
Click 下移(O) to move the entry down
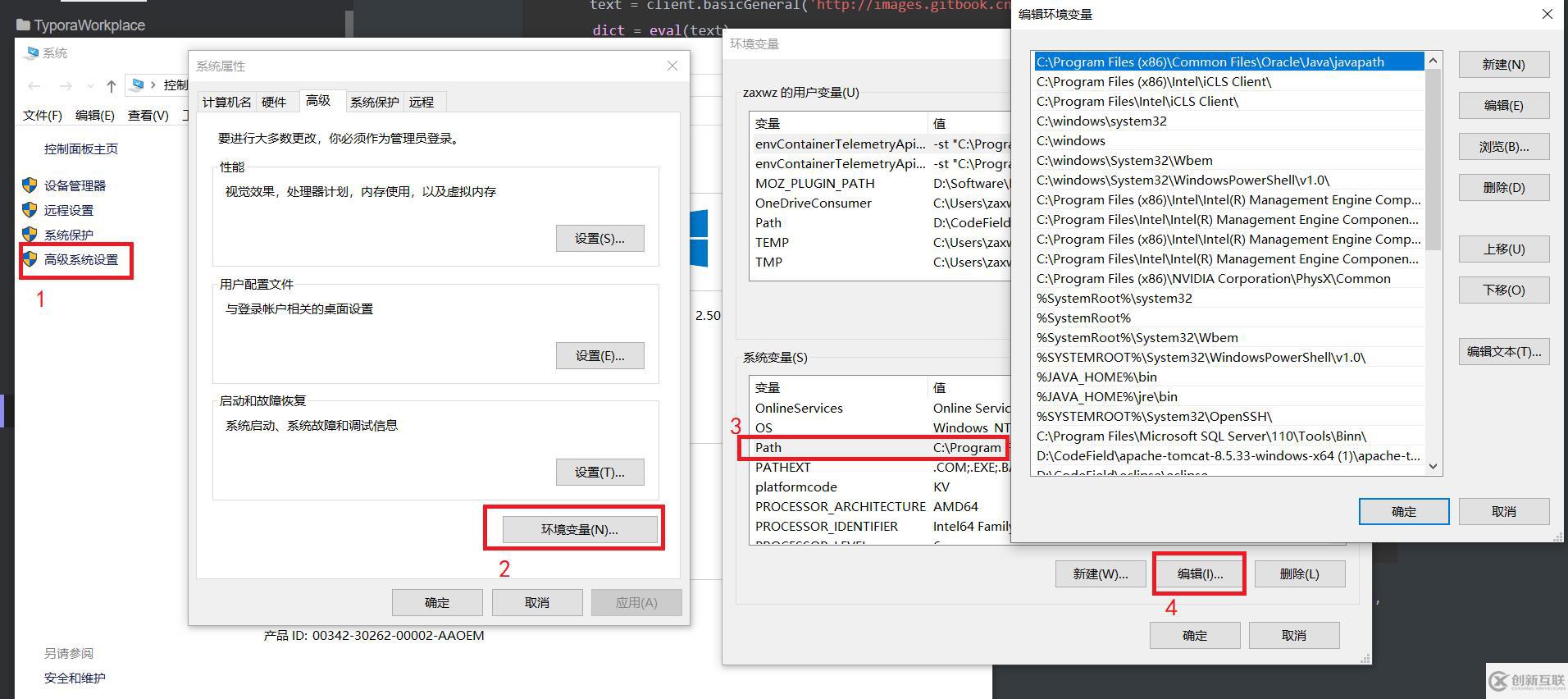(x=1504, y=290)
